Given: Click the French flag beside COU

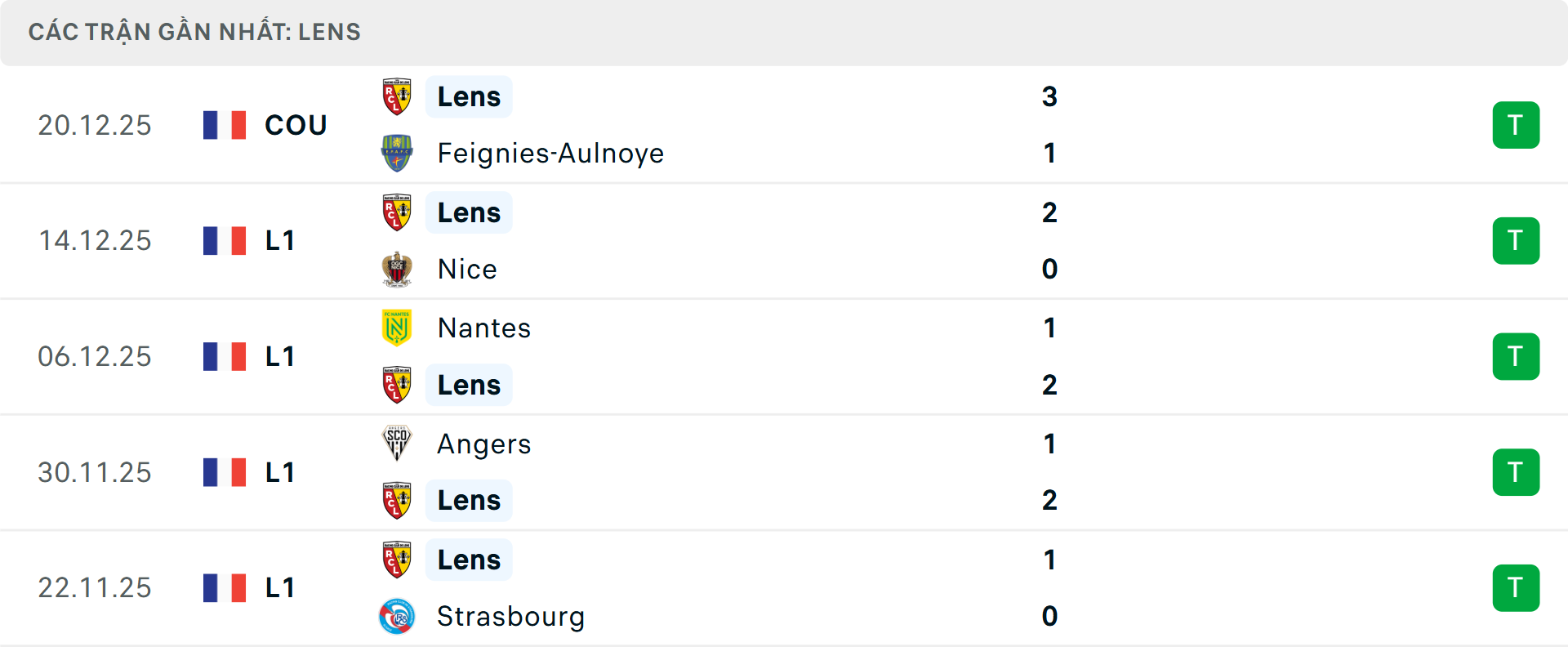Looking at the screenshot, I should [x=225, y=125].
